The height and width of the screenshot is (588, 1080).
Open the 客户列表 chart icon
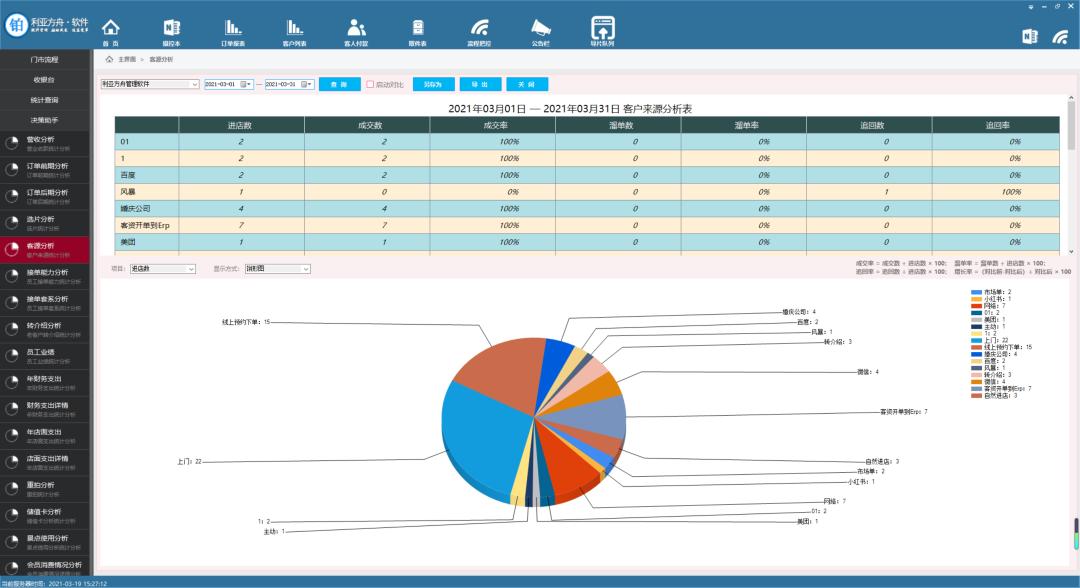tap(295, 31)
